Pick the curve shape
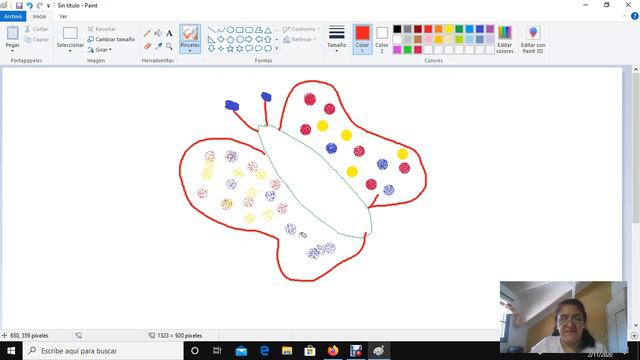The image size is (640, 360). [x=221, y=30]
